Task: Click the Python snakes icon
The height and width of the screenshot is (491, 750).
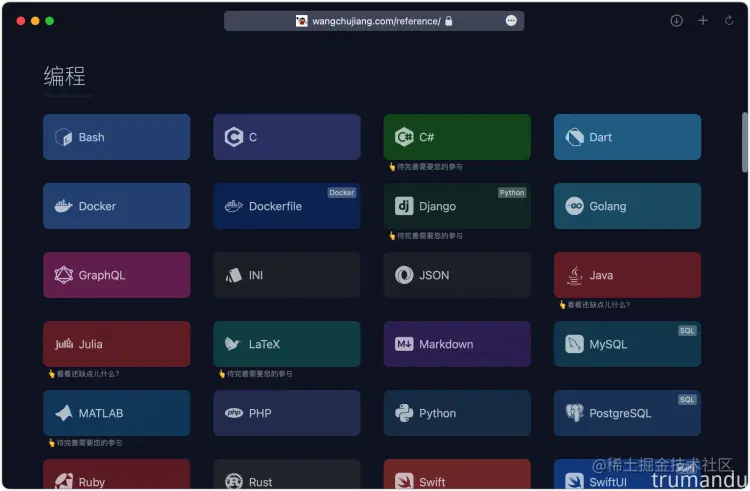Action: tap(404, 413)
